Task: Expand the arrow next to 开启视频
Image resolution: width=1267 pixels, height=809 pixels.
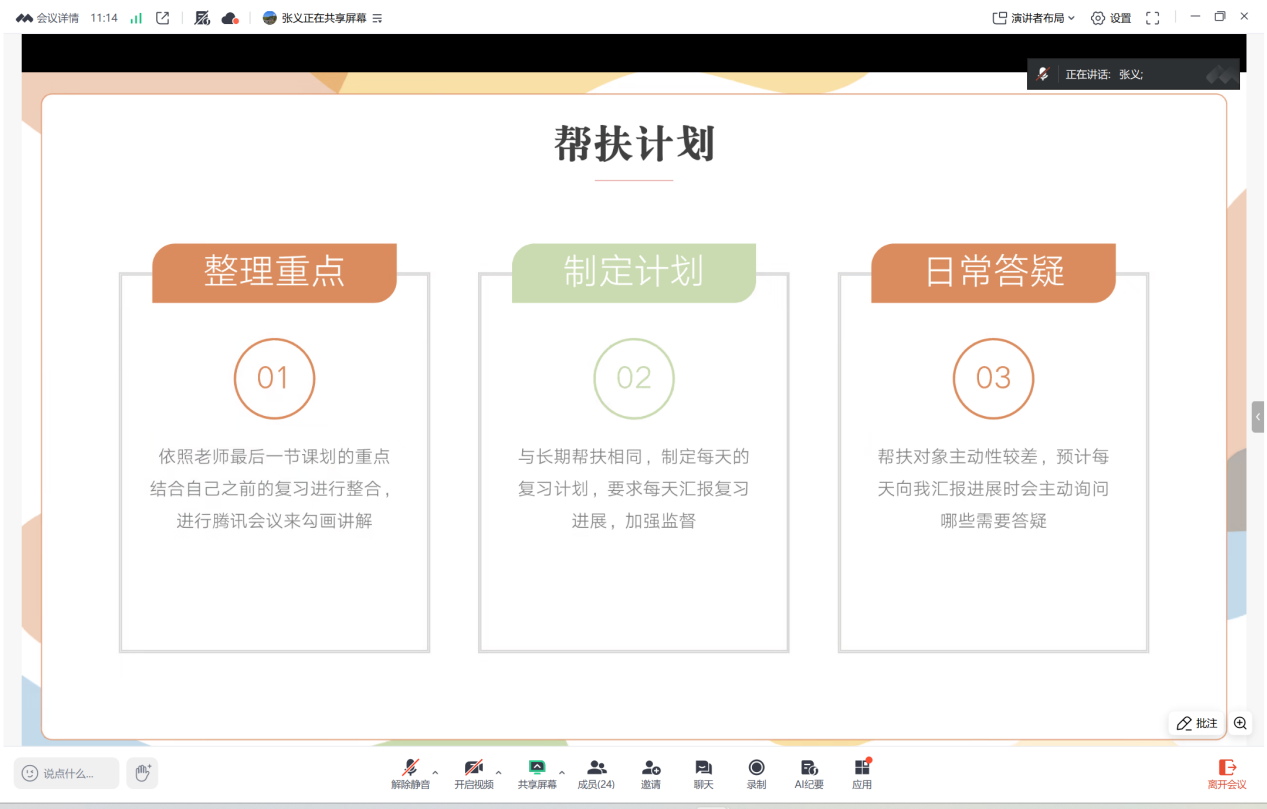Action: 498,772
